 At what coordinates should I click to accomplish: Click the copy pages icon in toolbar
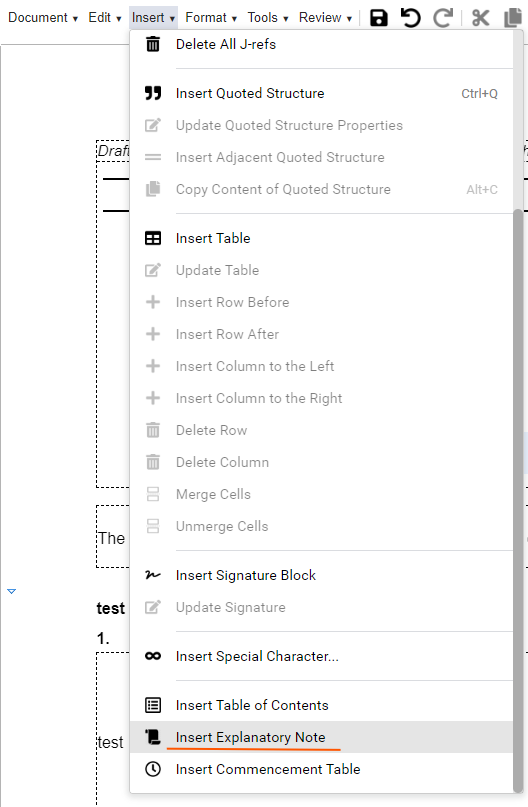click(x=513, y=18)
